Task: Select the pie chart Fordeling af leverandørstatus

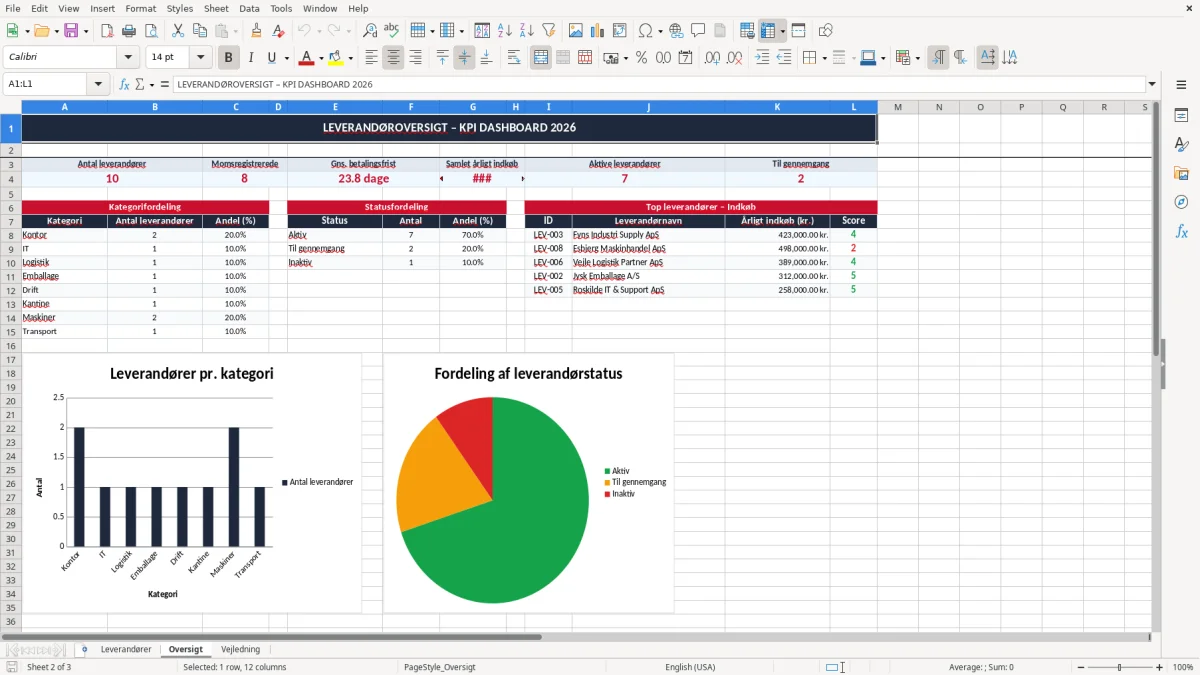Action: coord(528,483)
